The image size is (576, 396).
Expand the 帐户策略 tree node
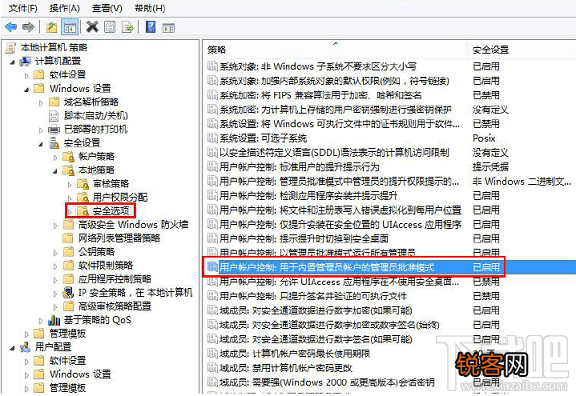[55, 158]
